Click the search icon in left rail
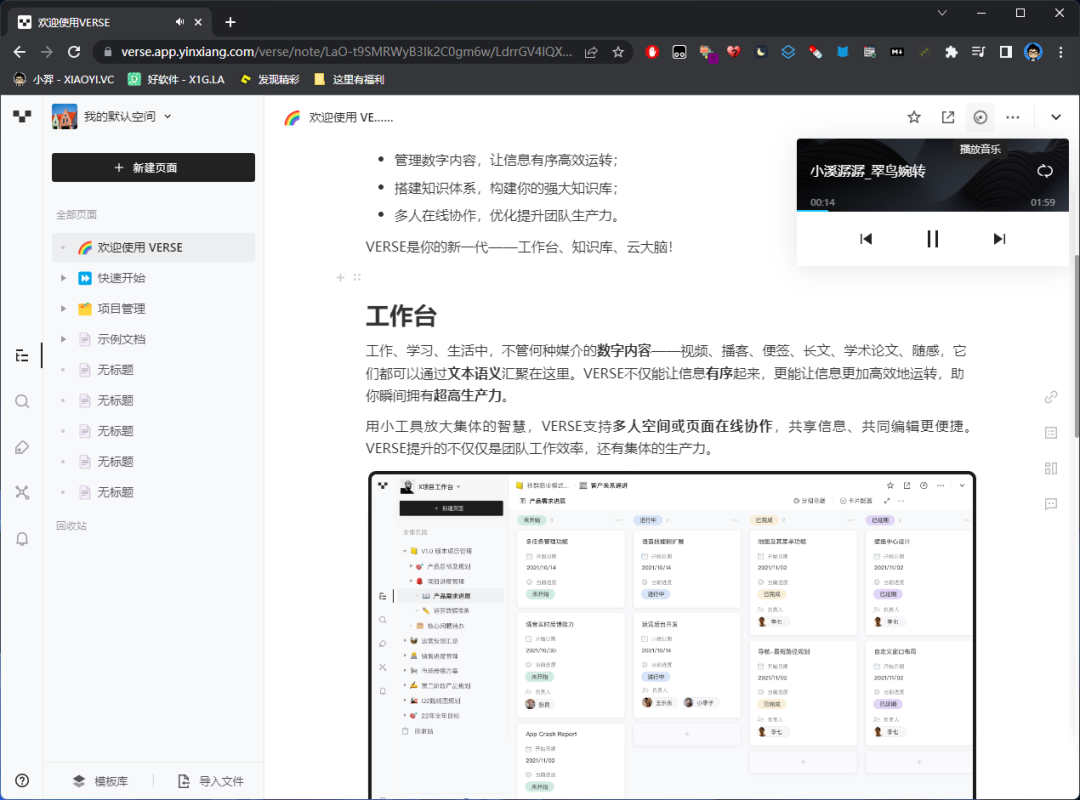The image size is (1080, 800). tap(22, 401)
